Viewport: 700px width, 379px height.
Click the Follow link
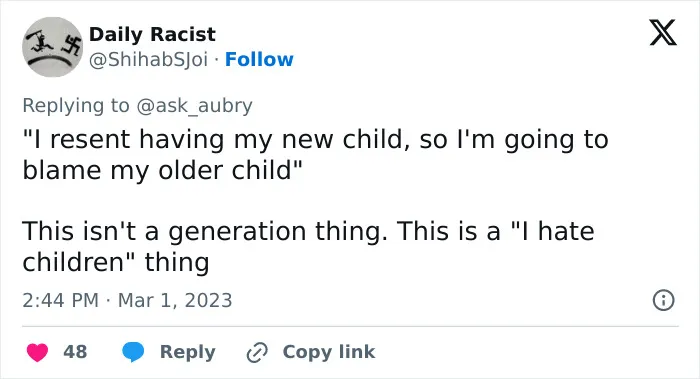coord(259,59)
